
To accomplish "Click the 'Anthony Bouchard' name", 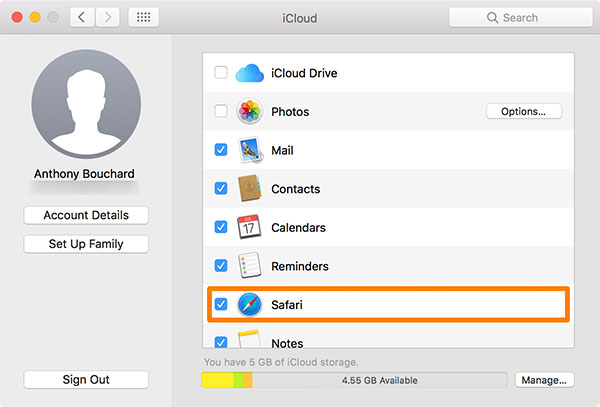I will [84, 174].
